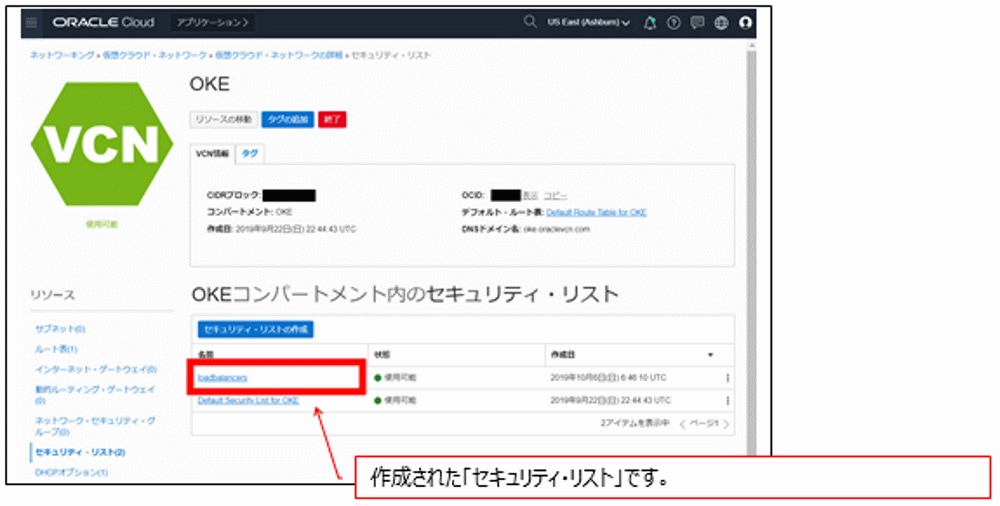
Task: Open Default Security List for OKE link
Action: [248, 401]
